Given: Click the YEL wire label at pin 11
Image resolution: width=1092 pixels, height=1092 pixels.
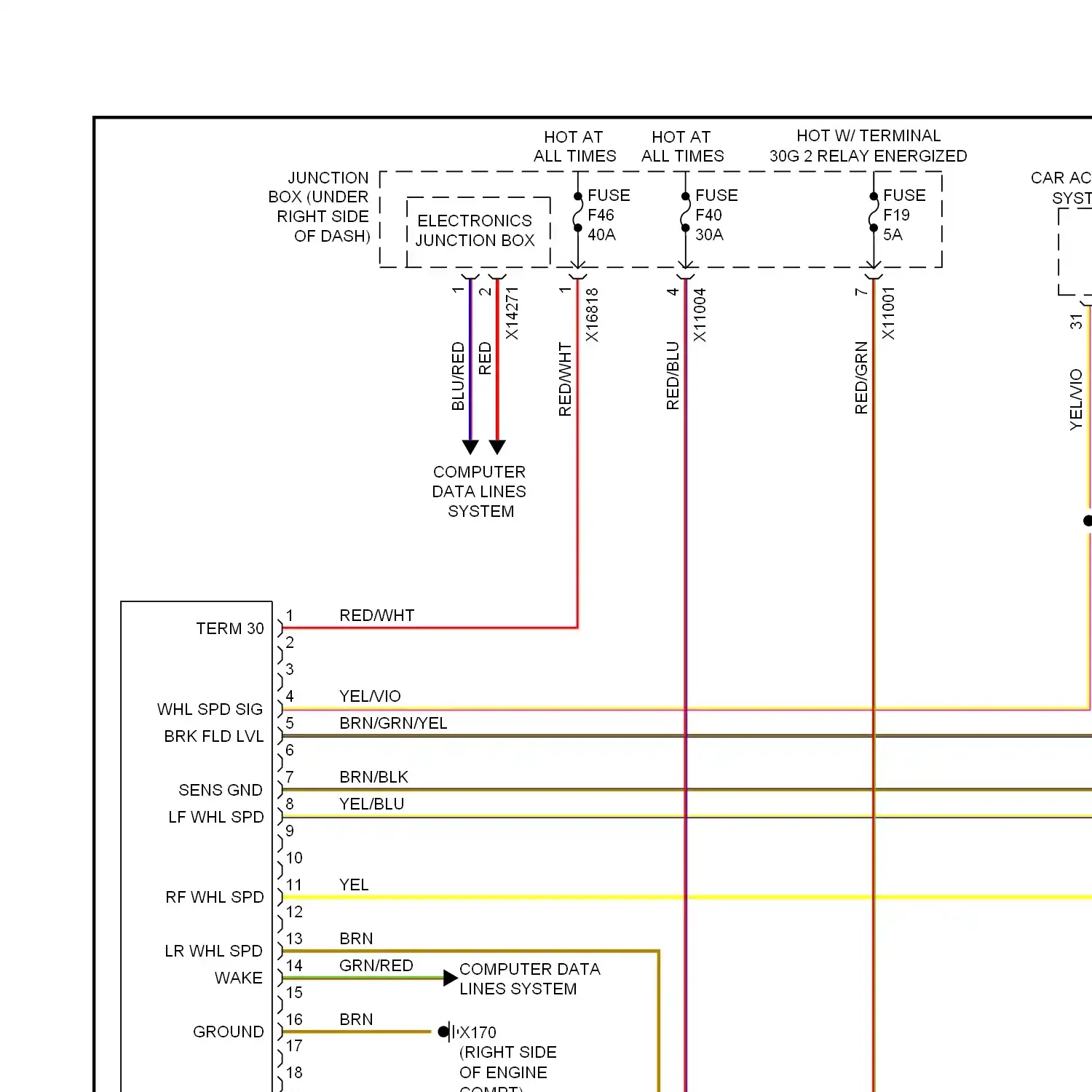Looking at the screenshot, I should [354, 885].
